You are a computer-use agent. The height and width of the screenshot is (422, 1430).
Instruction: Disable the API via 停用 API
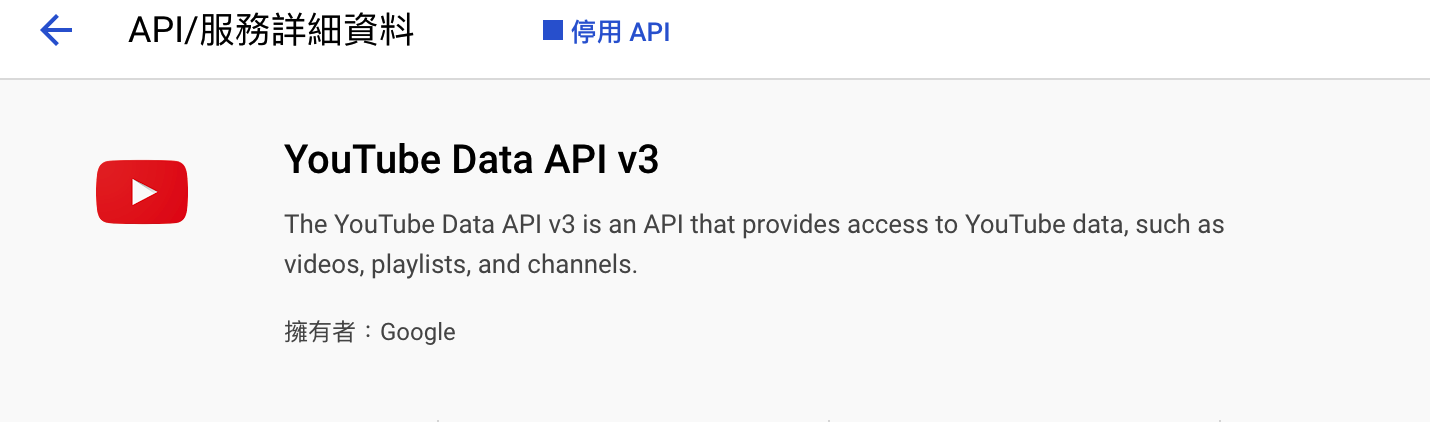tap(607, 32)
